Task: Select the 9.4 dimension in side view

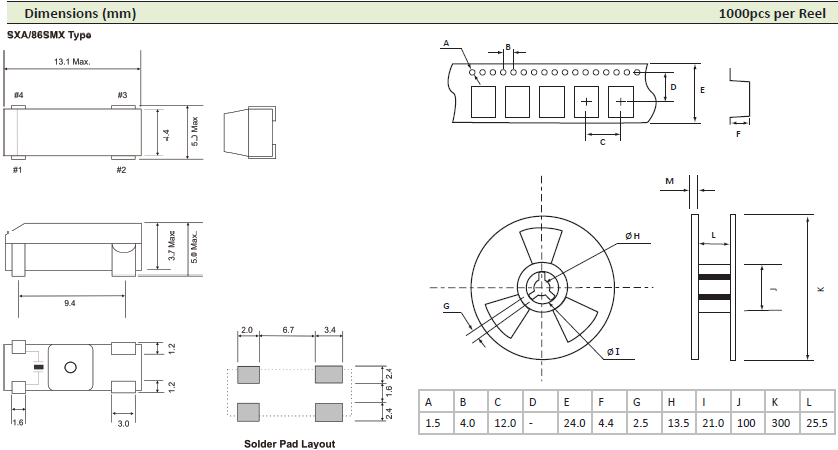Action: pos(68,303)
